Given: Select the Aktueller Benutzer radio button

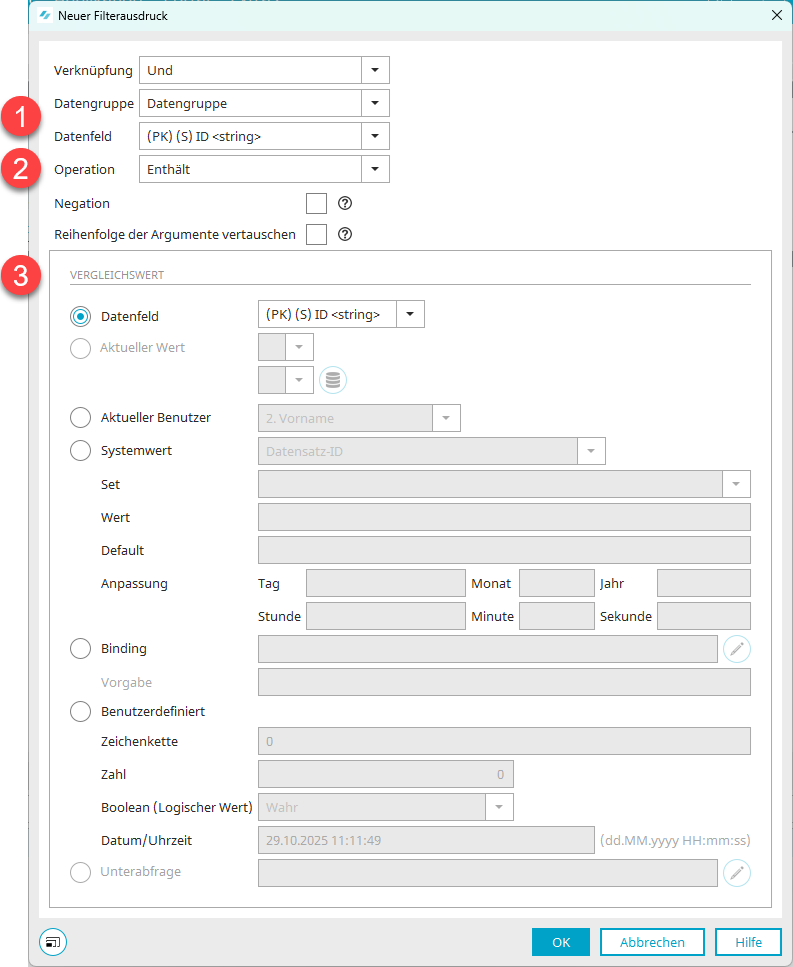Looking at the screenshot, I should click(80, 418).
